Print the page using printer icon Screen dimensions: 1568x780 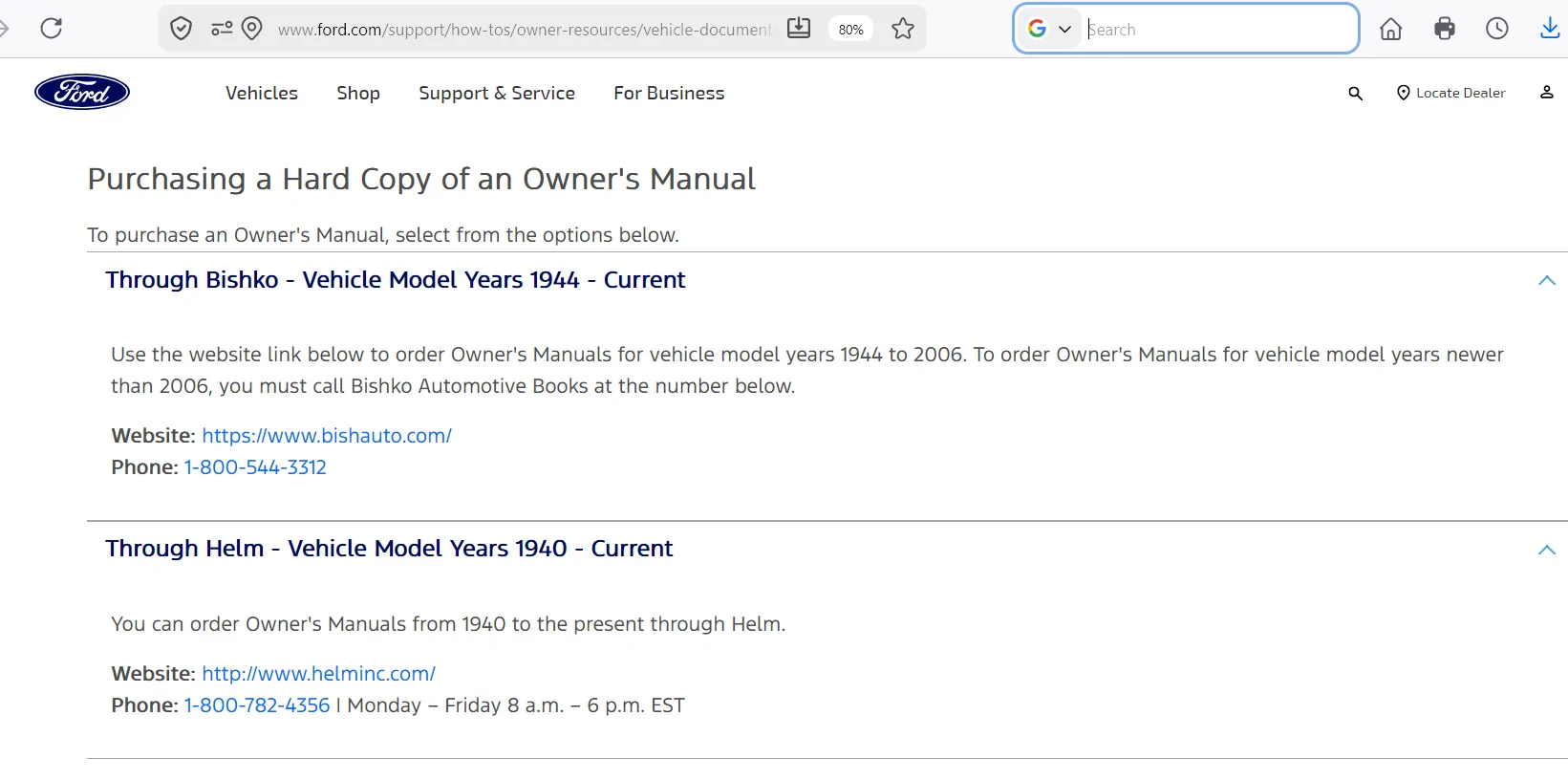pyautogui.click(x=1445, y=29)
